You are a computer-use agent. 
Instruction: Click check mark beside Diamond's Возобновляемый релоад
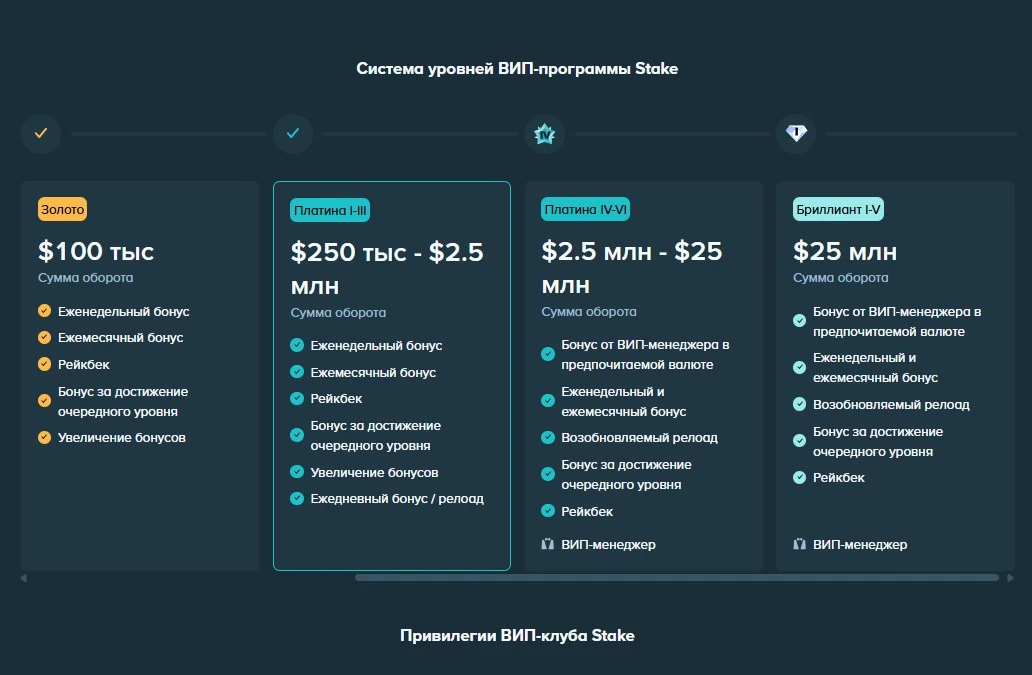tap(799, 404)
